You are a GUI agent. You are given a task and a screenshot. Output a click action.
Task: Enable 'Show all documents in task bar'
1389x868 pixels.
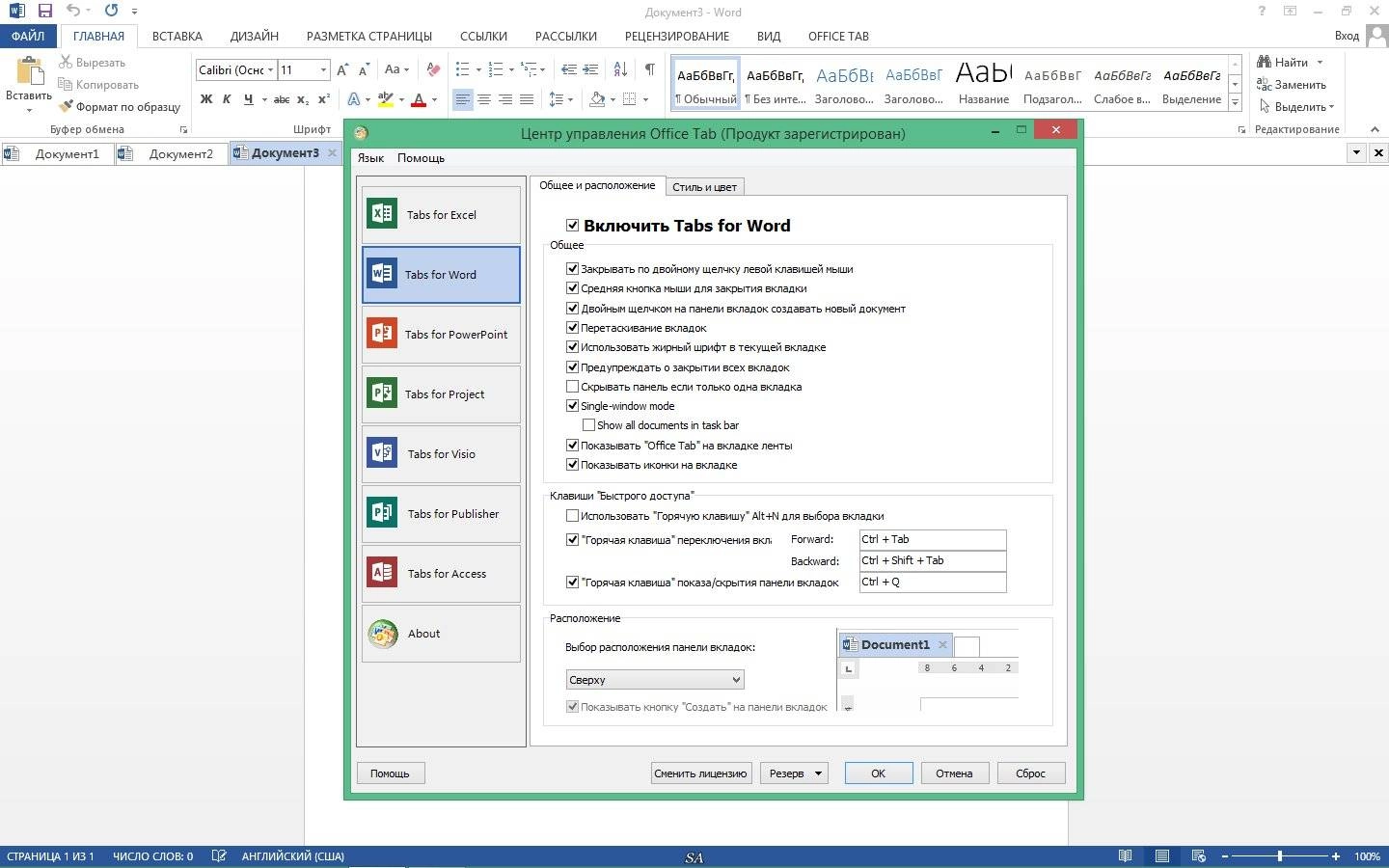tap(588, 425)
